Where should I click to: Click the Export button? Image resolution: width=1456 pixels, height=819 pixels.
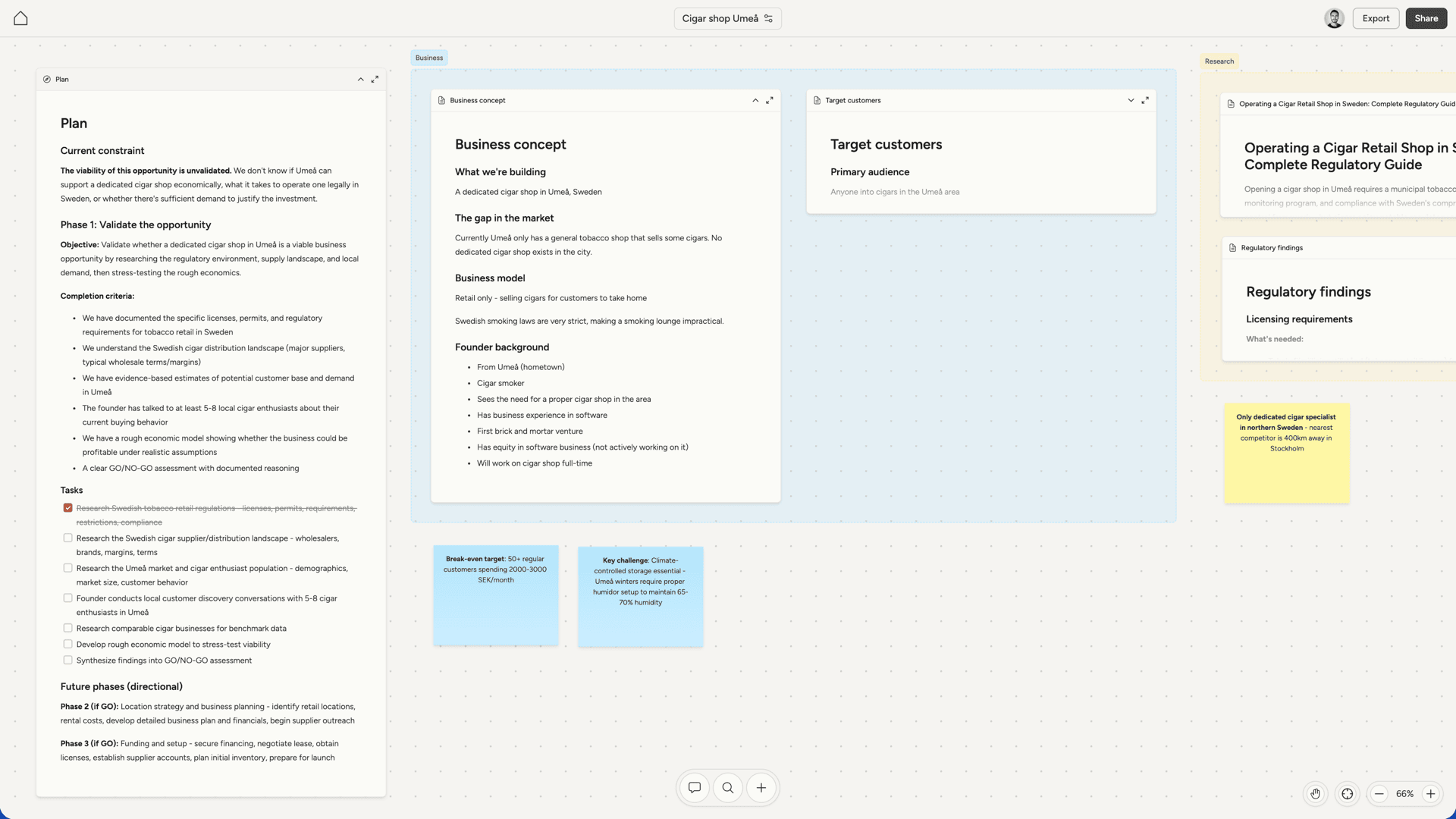tap(1376, 18)
